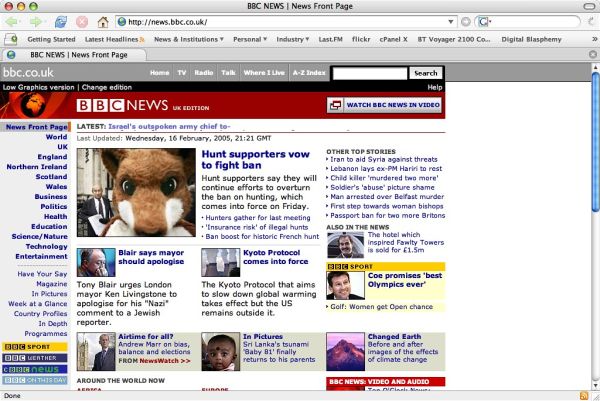The height and width of the screenshot is (401, 600).
Task: Open the Last.FM bookmark
Action: (x=331, y=39)
